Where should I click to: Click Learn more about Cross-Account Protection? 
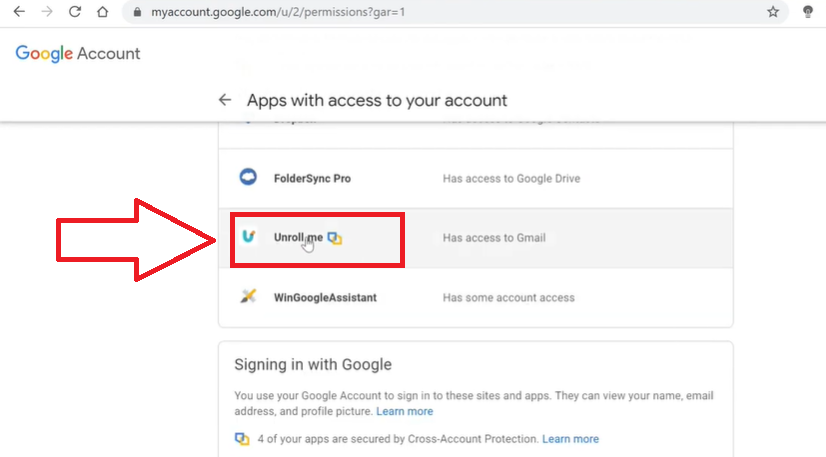[570, 439]
